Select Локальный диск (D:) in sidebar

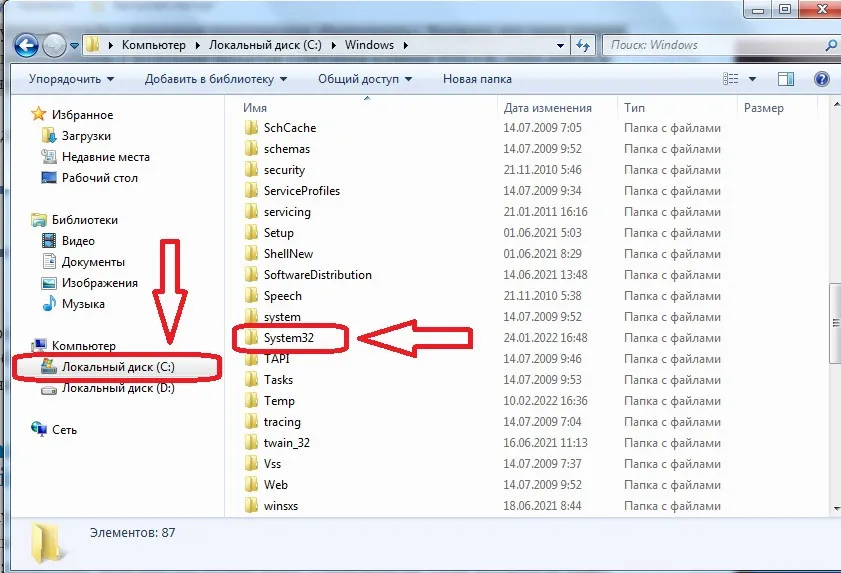point(117,388)
